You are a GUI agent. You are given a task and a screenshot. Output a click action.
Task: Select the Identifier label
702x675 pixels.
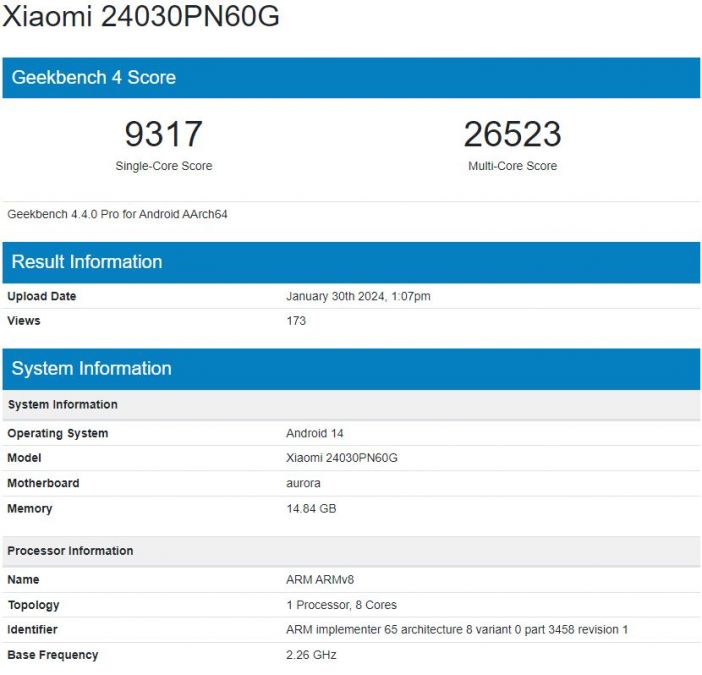coord(32,629)
